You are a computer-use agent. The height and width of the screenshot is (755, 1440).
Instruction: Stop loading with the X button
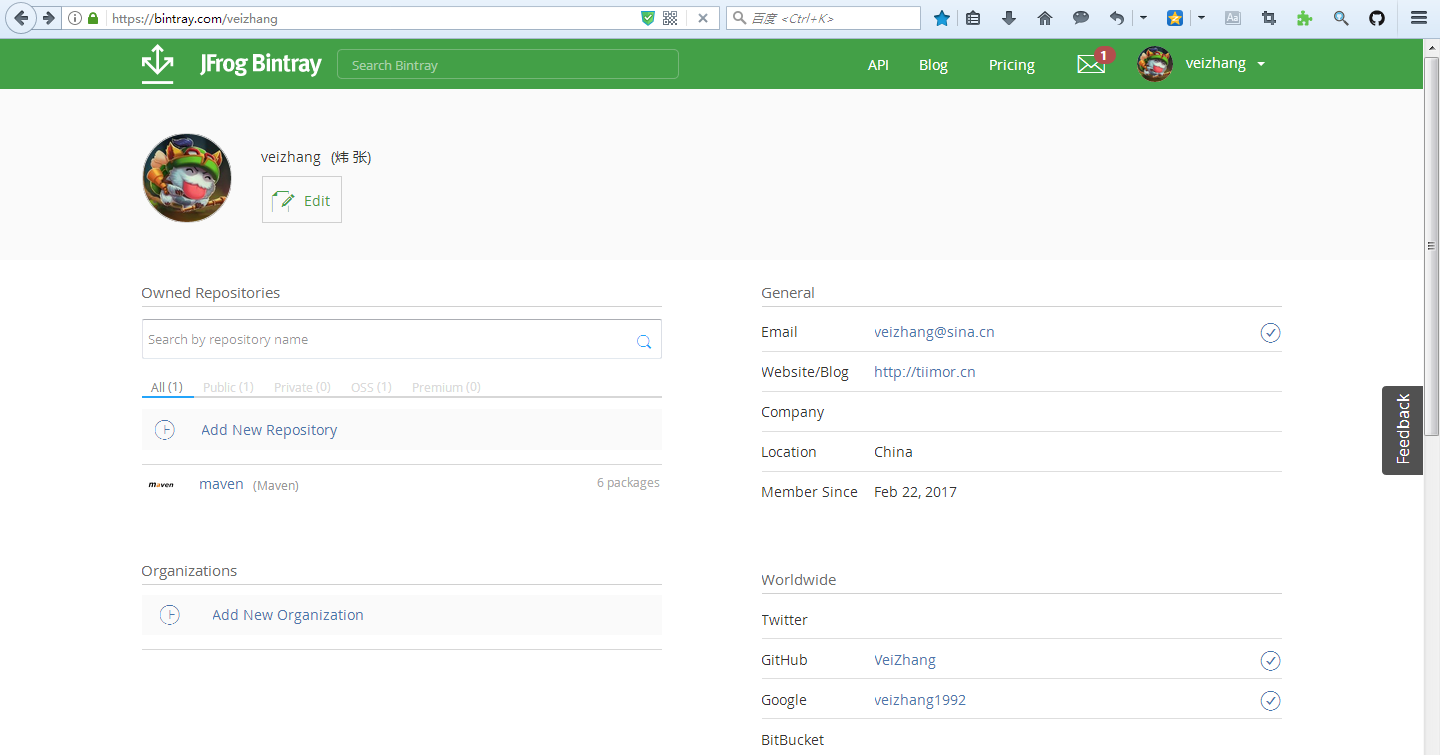[703, 18]
